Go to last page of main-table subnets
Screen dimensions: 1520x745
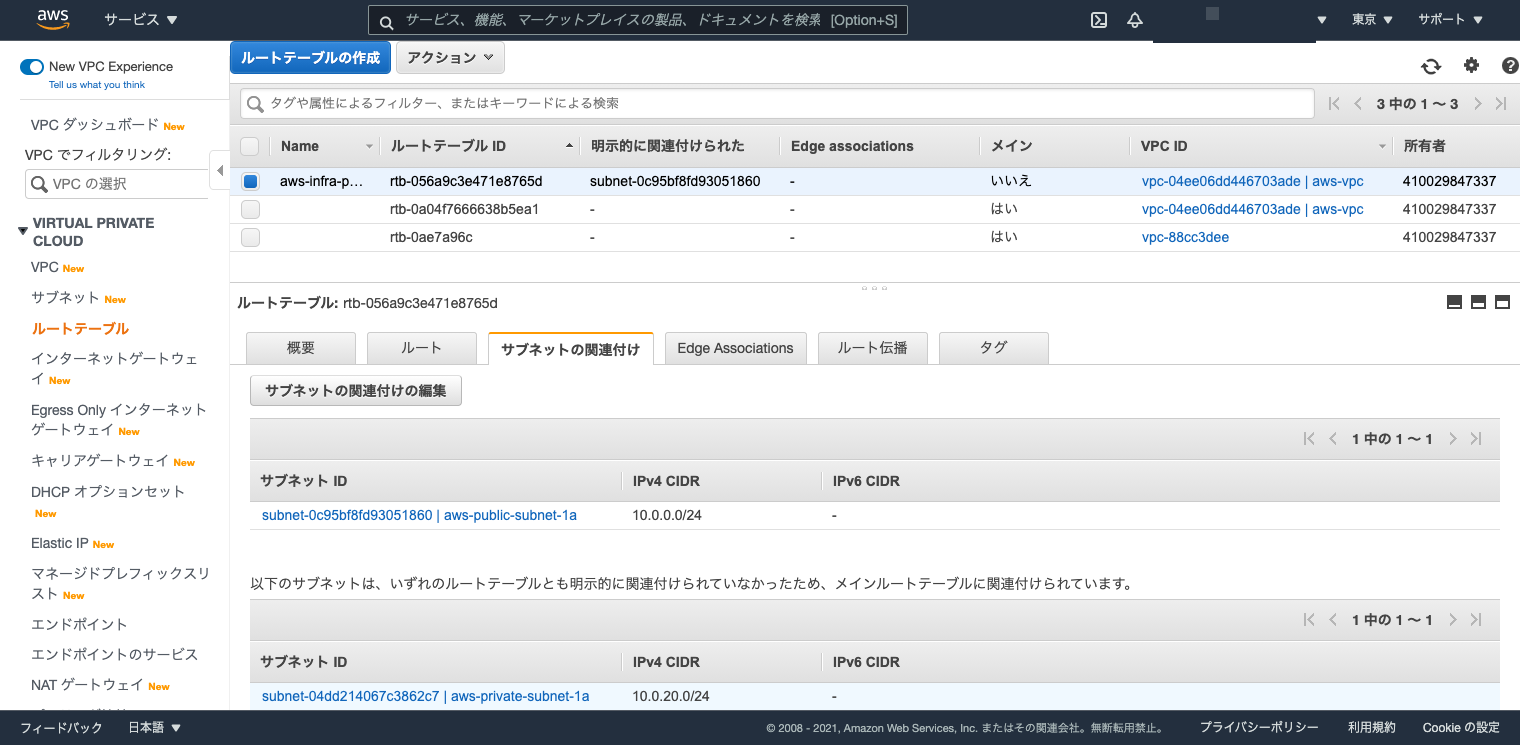(1476, 620)
